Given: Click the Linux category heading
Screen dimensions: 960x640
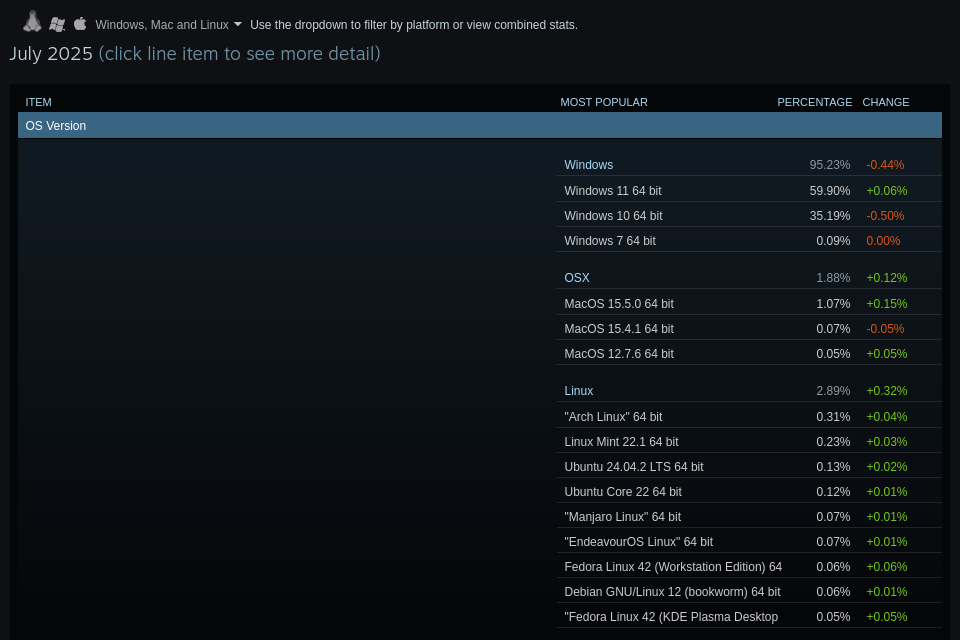Looking at the screenshot, I should [579, 391].
